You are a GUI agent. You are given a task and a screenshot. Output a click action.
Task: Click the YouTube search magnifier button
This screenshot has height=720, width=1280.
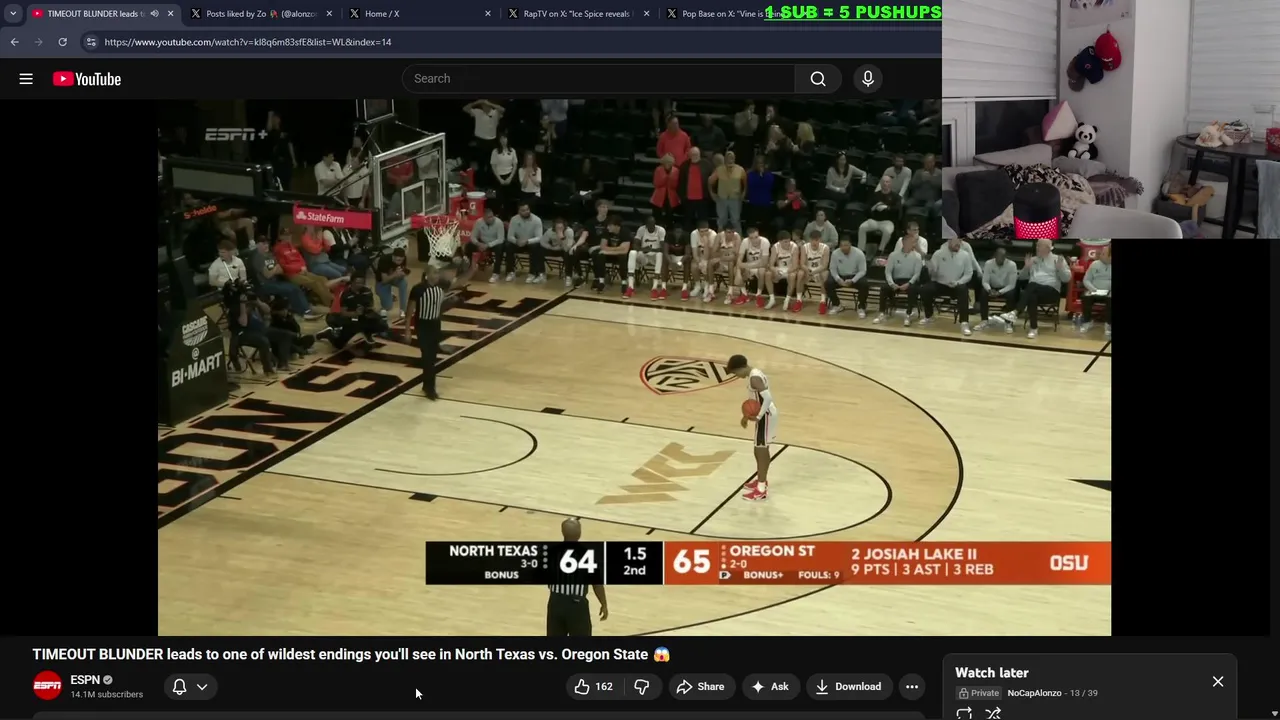pos(818,79)
